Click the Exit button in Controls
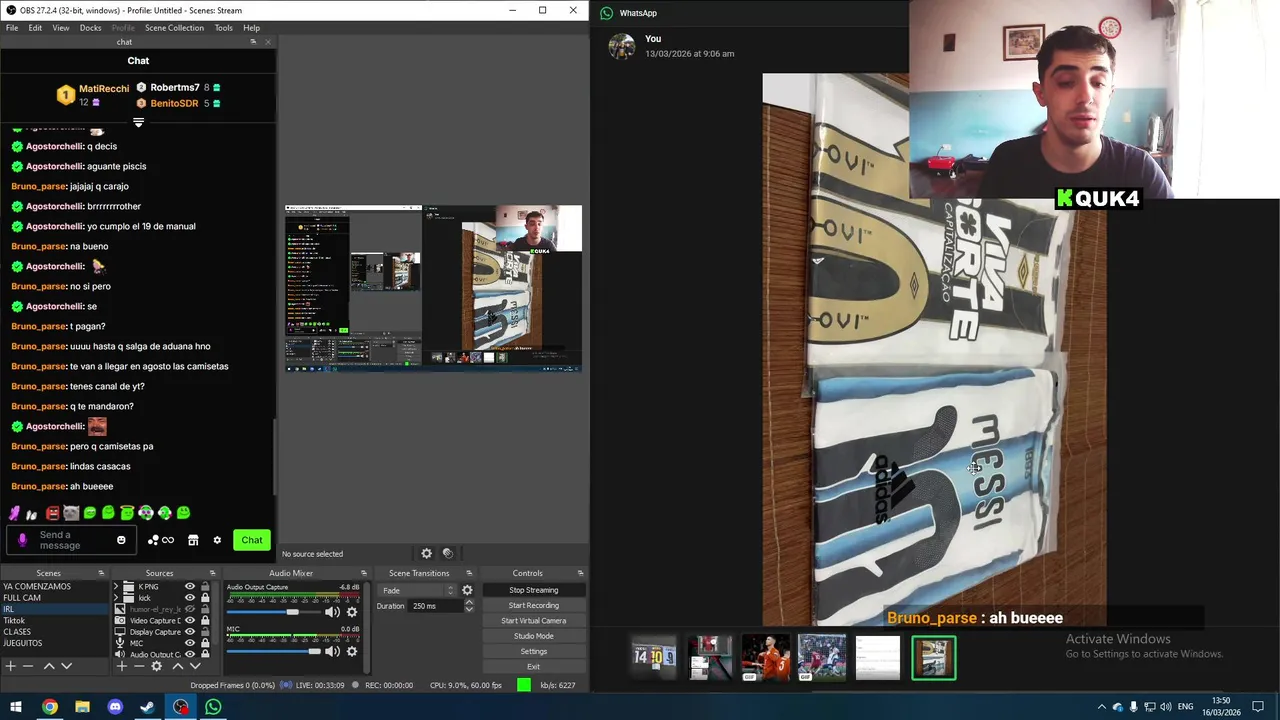1280x720 pixels. pos(533,667)
